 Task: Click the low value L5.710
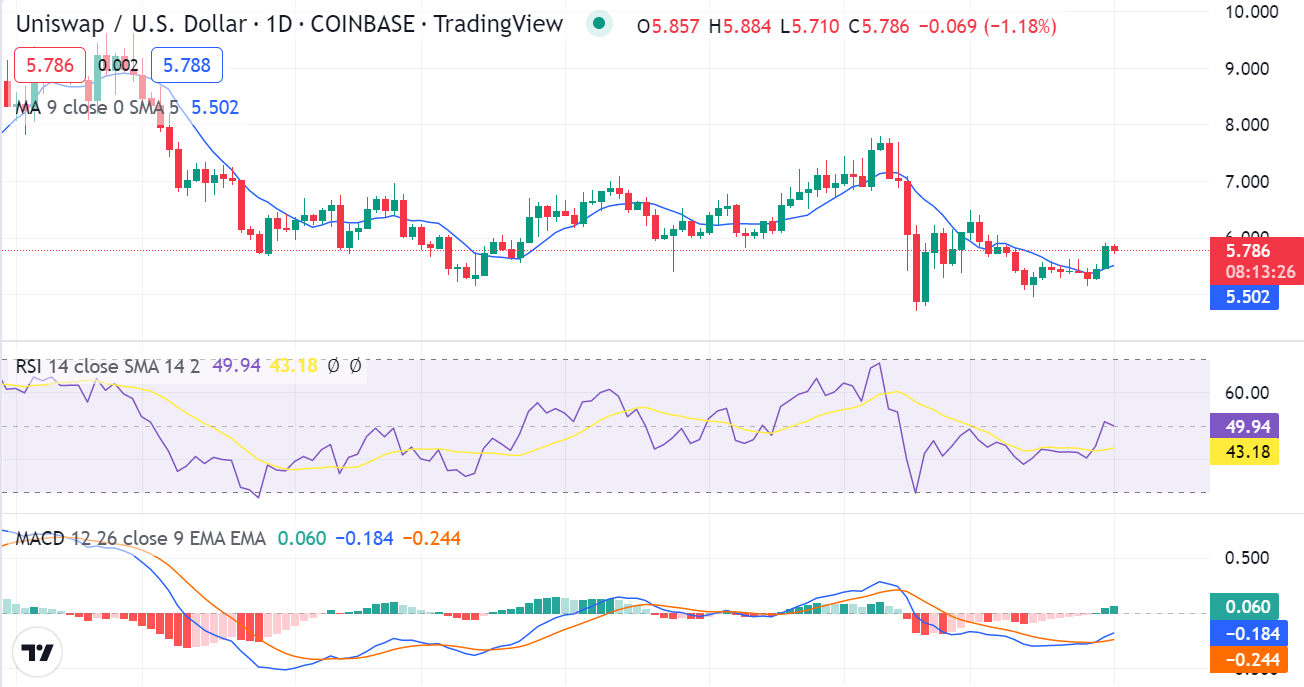[810, 27]
